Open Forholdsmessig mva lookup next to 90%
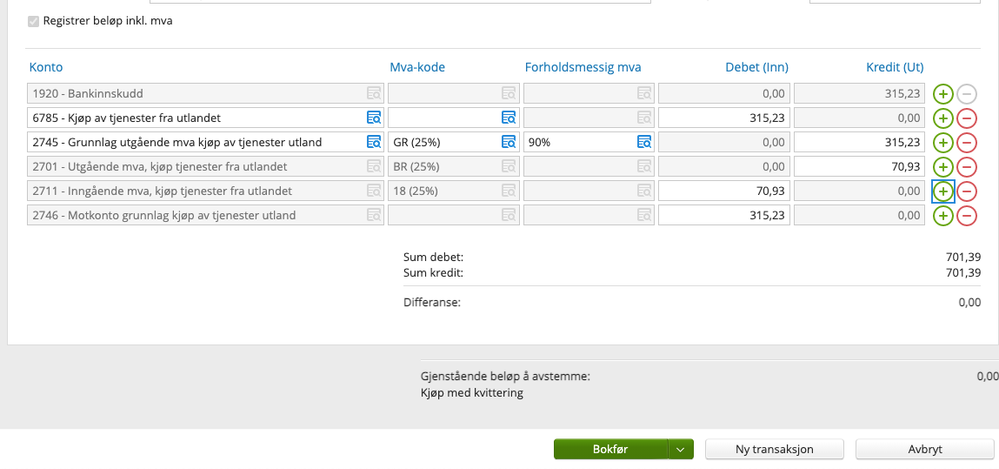 click(x=645, y=142)
